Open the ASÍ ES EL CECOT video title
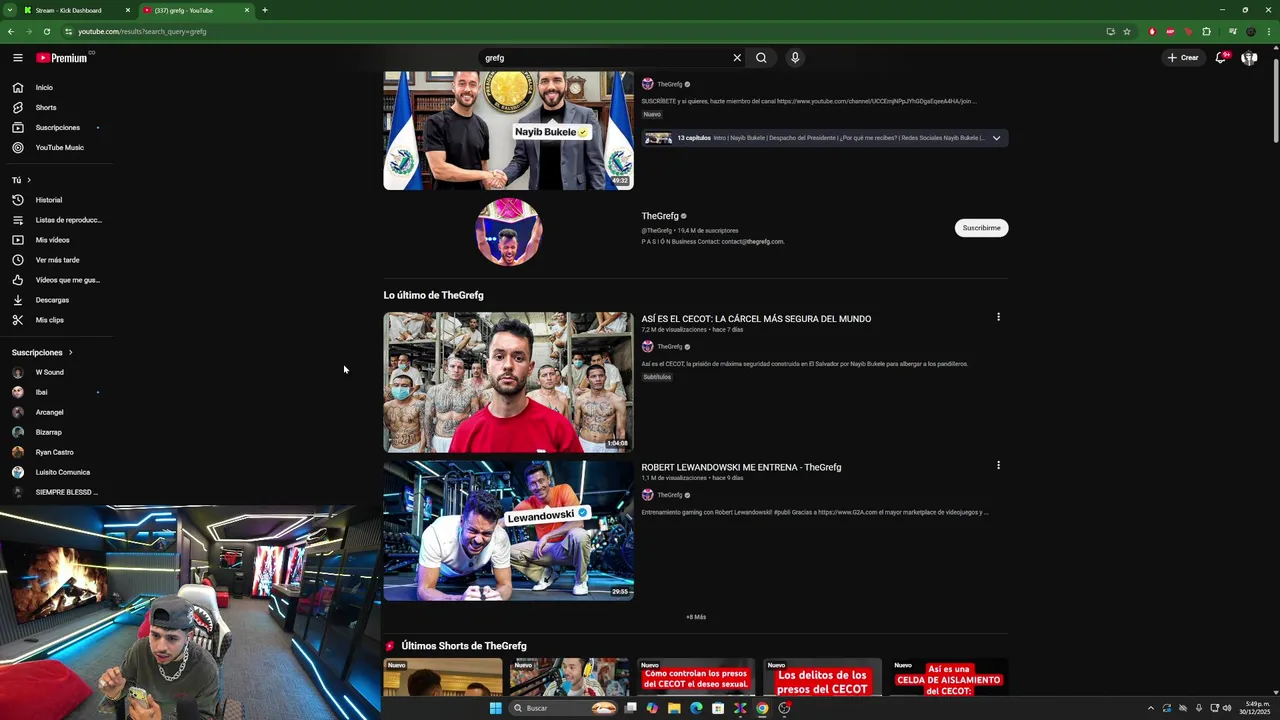1280x720 pixels. [x=756, y=319]
